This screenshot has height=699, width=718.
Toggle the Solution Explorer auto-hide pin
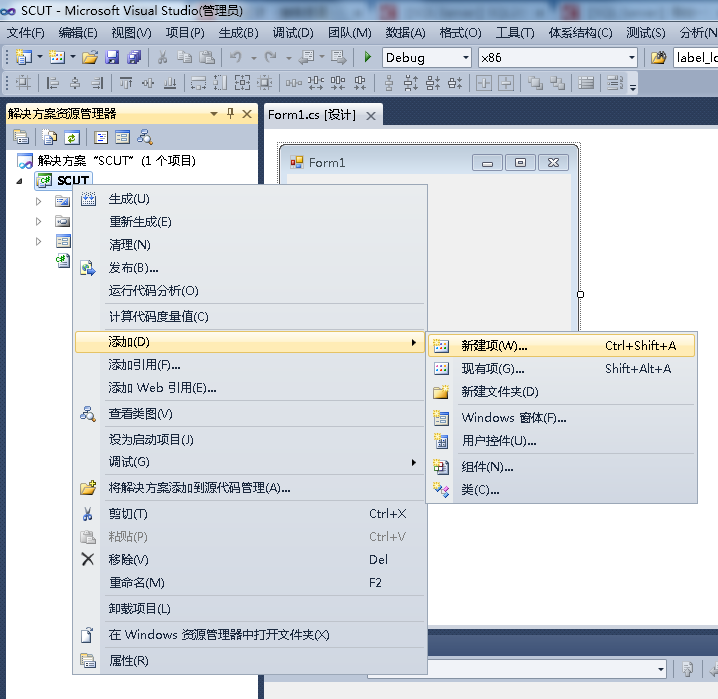(230, 114)
